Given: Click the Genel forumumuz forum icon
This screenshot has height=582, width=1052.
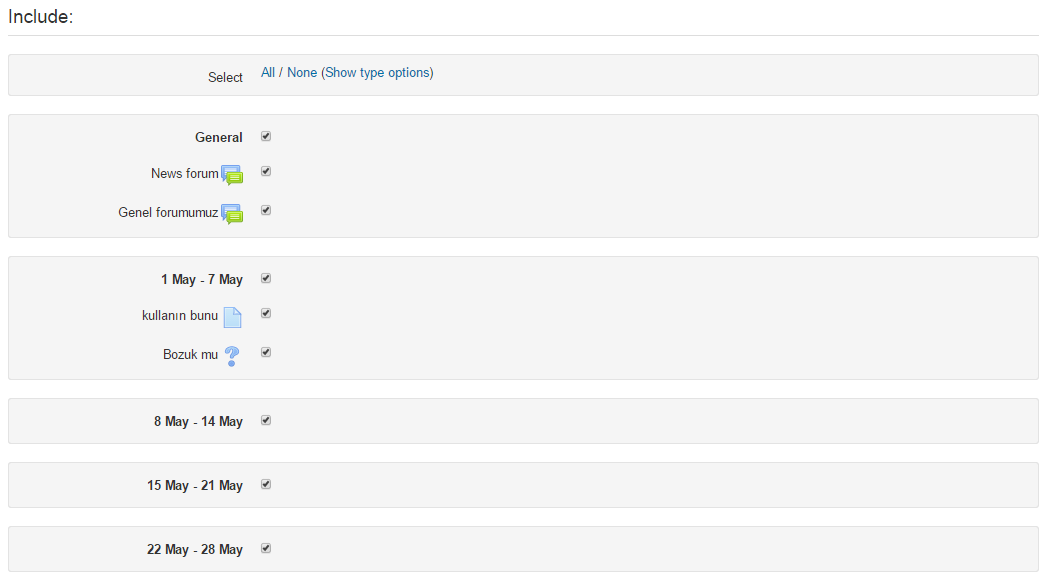Looking at the screenshot, I should pos(232,214).
